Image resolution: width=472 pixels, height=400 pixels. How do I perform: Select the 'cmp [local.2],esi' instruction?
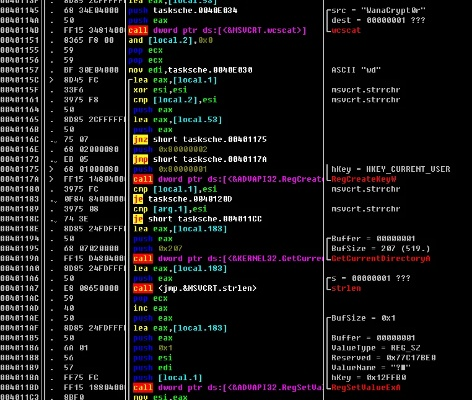175,100
